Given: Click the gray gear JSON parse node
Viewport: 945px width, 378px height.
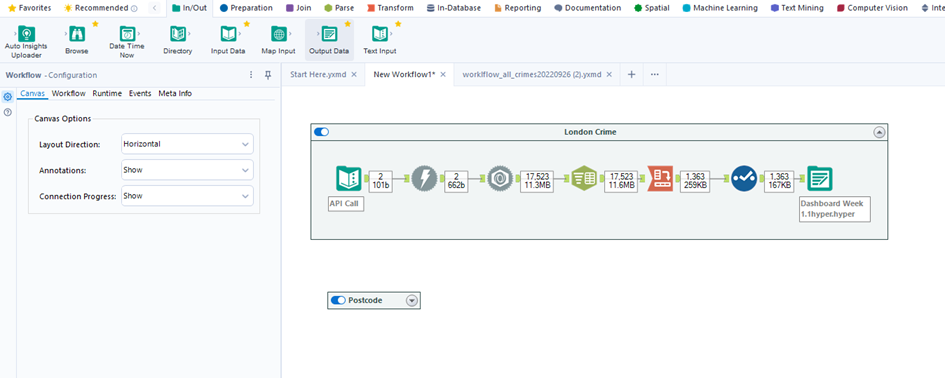Looking at the screenshot, I should coord(500,179).
